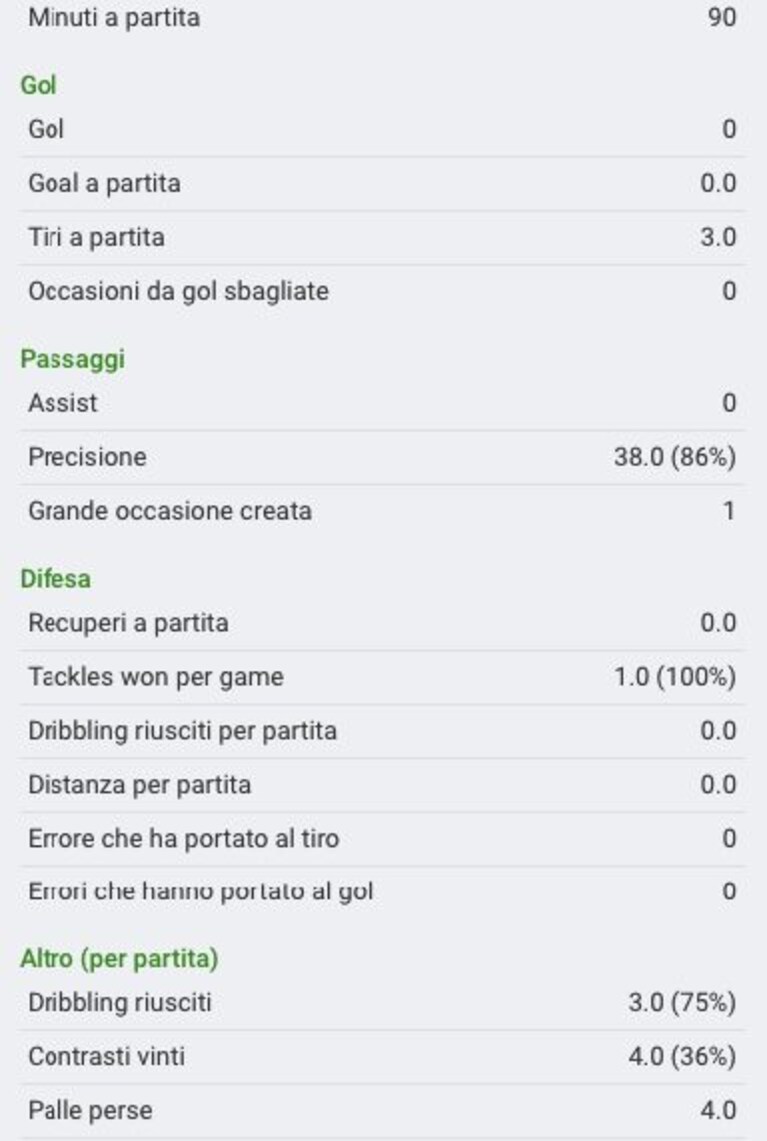Image resolution: width=767 pixels, height=1141 pixels.
Task: Tap the Tackles won per game row
Action: coord(383,677)
